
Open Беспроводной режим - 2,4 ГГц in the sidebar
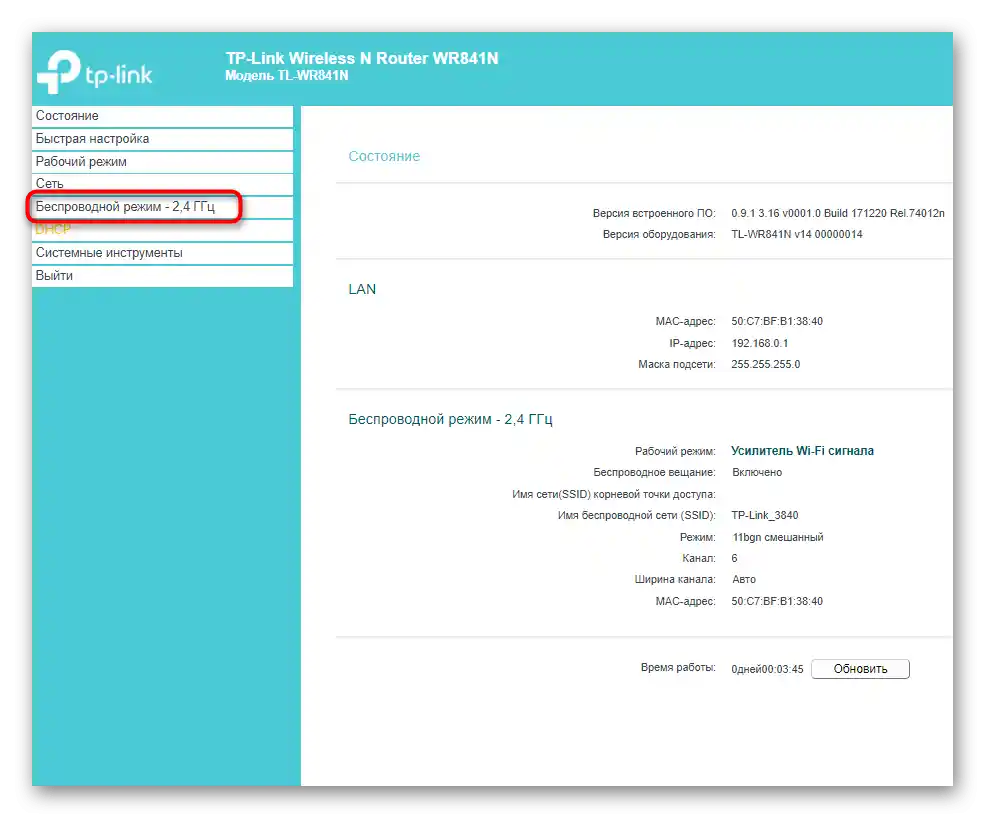coord(162,207)
